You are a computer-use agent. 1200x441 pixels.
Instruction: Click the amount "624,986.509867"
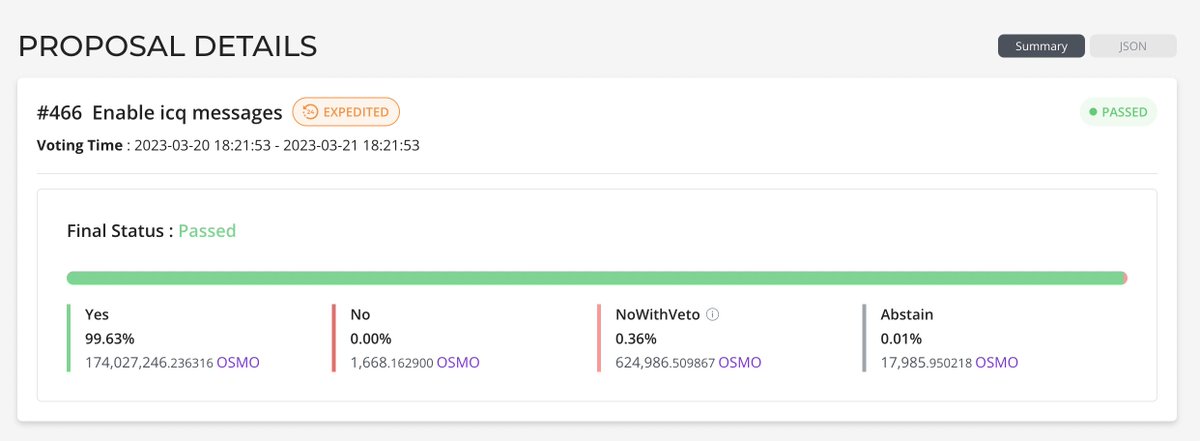click(665, 362)
